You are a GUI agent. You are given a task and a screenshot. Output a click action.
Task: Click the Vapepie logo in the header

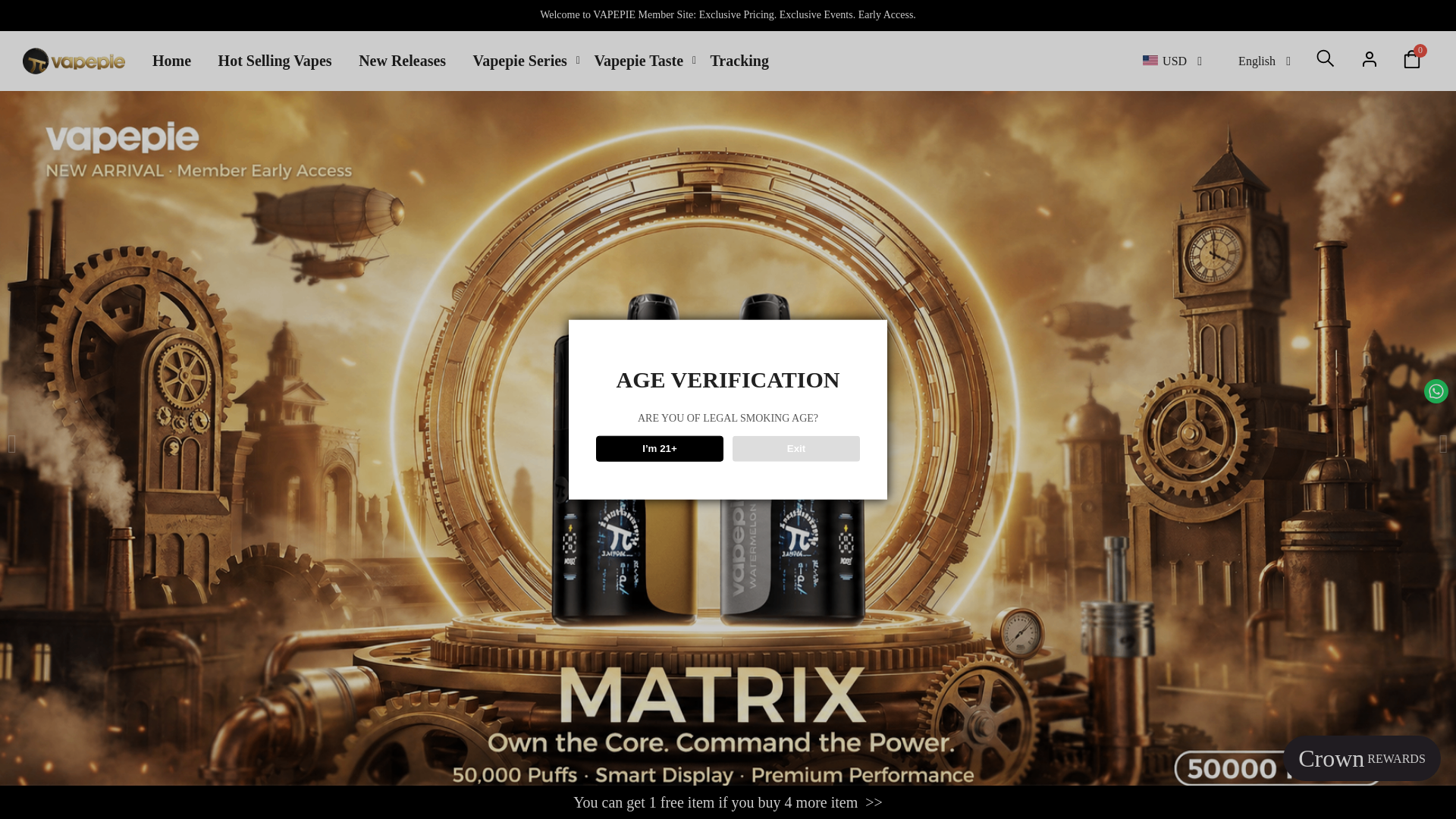click(74, 61)
